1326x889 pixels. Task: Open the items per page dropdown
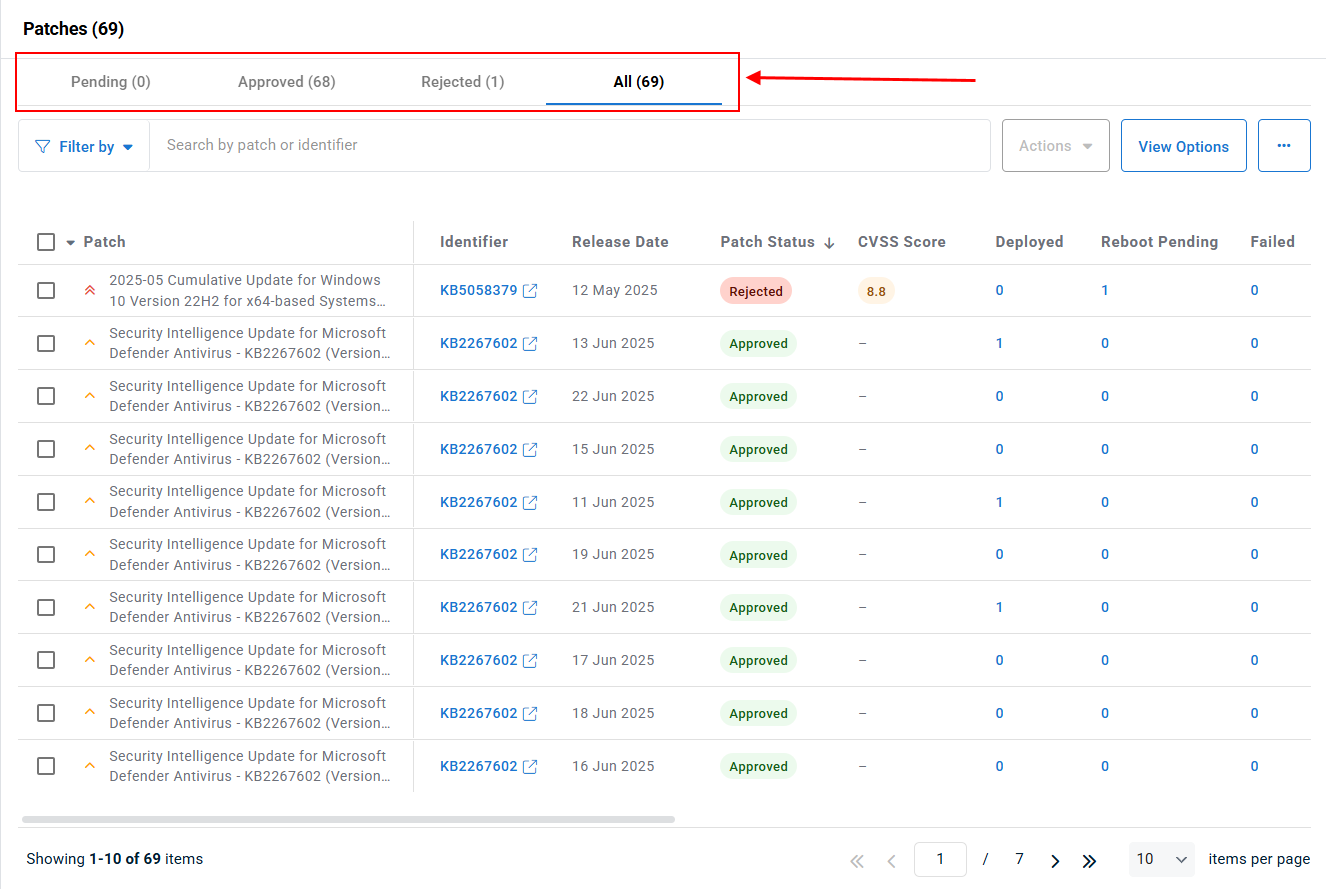(x=1162, y=859)
